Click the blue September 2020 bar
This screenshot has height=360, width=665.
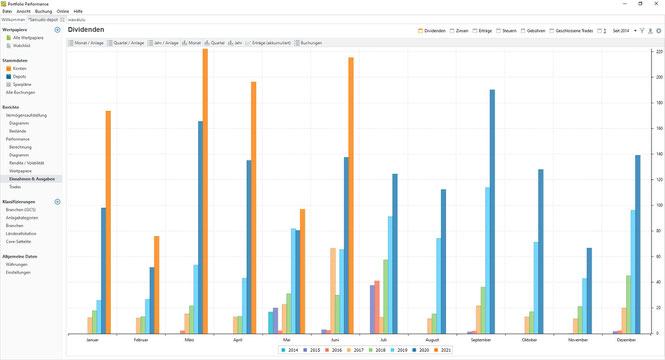tap(492, 212)
